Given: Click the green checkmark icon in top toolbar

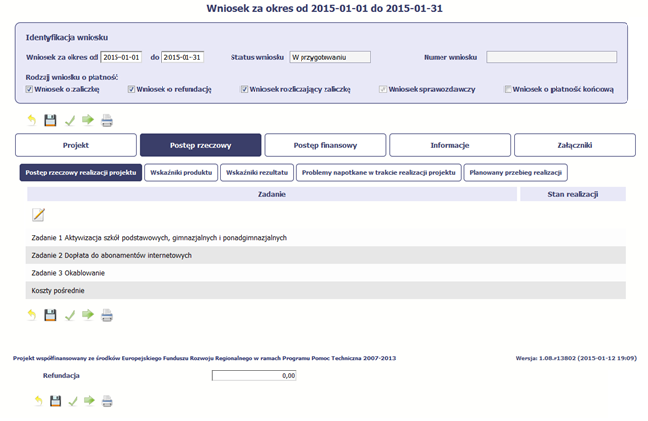Looking at the screenshot, I should click(x=70, y=121).
